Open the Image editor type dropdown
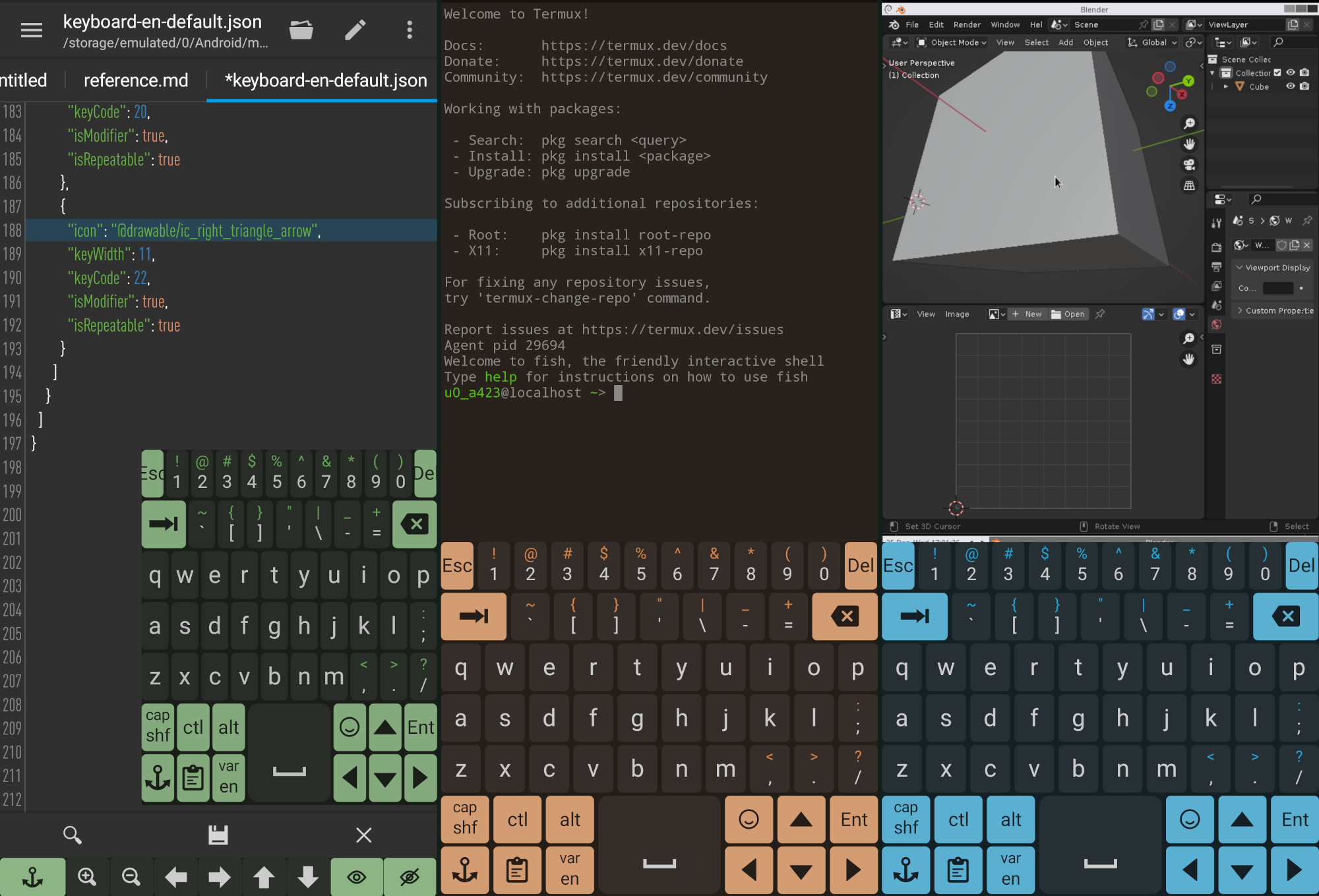This screenshot has width=1319, height=896. [x=899, y=314]
